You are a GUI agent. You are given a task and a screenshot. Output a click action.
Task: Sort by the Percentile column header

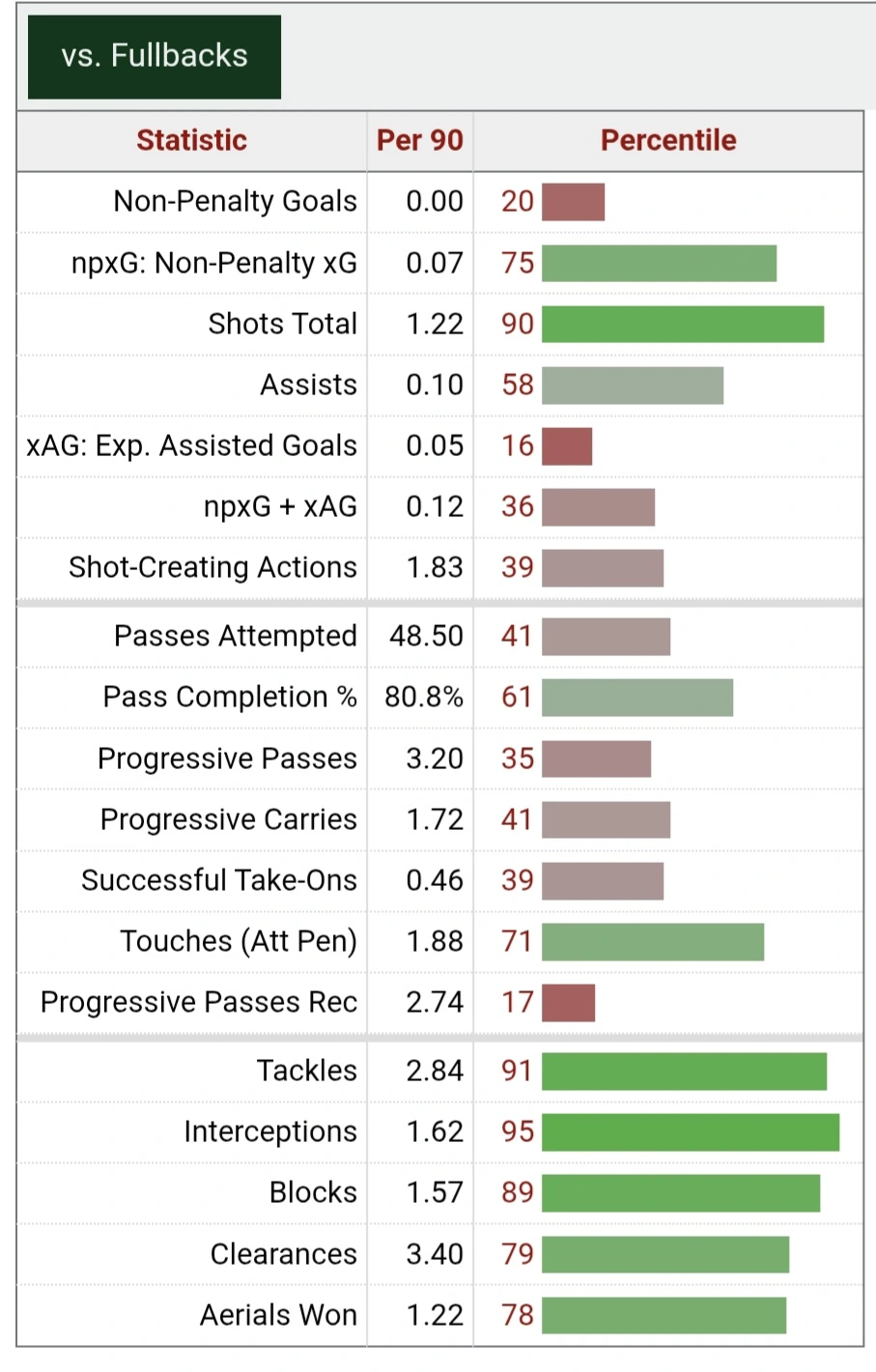(x=668, y=141)
